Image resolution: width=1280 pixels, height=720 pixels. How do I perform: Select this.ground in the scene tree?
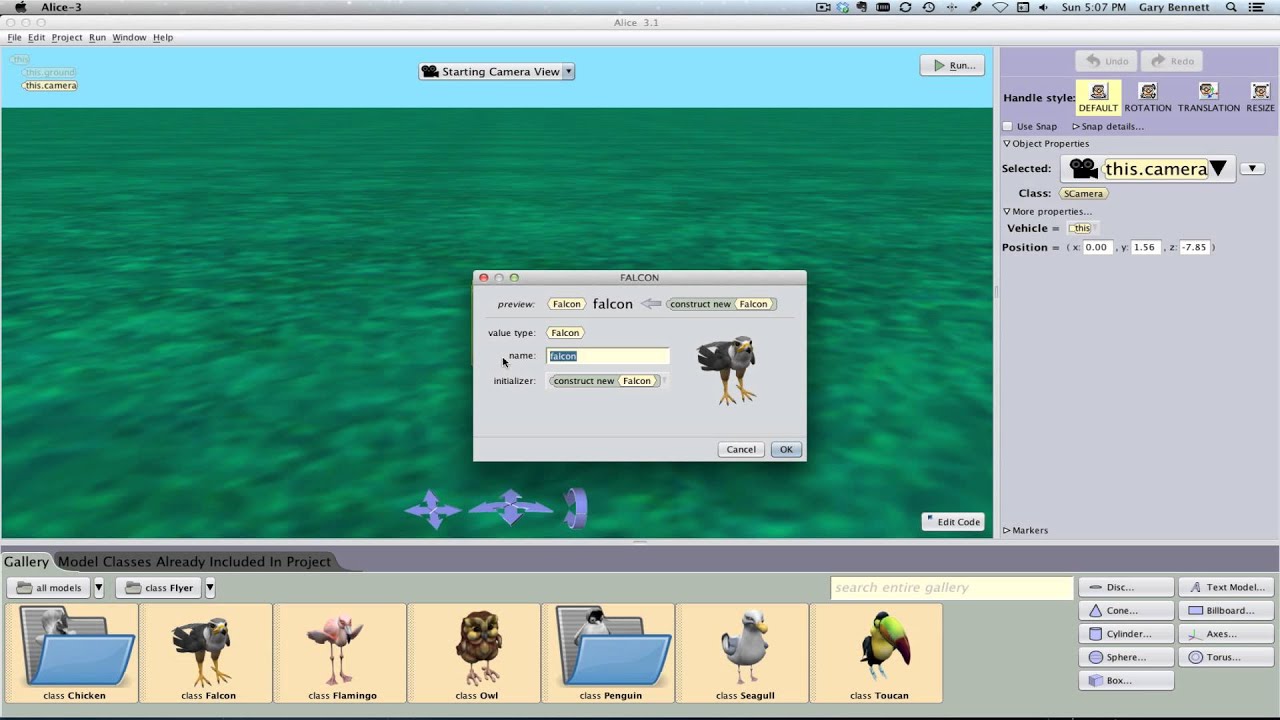point(49,73)
